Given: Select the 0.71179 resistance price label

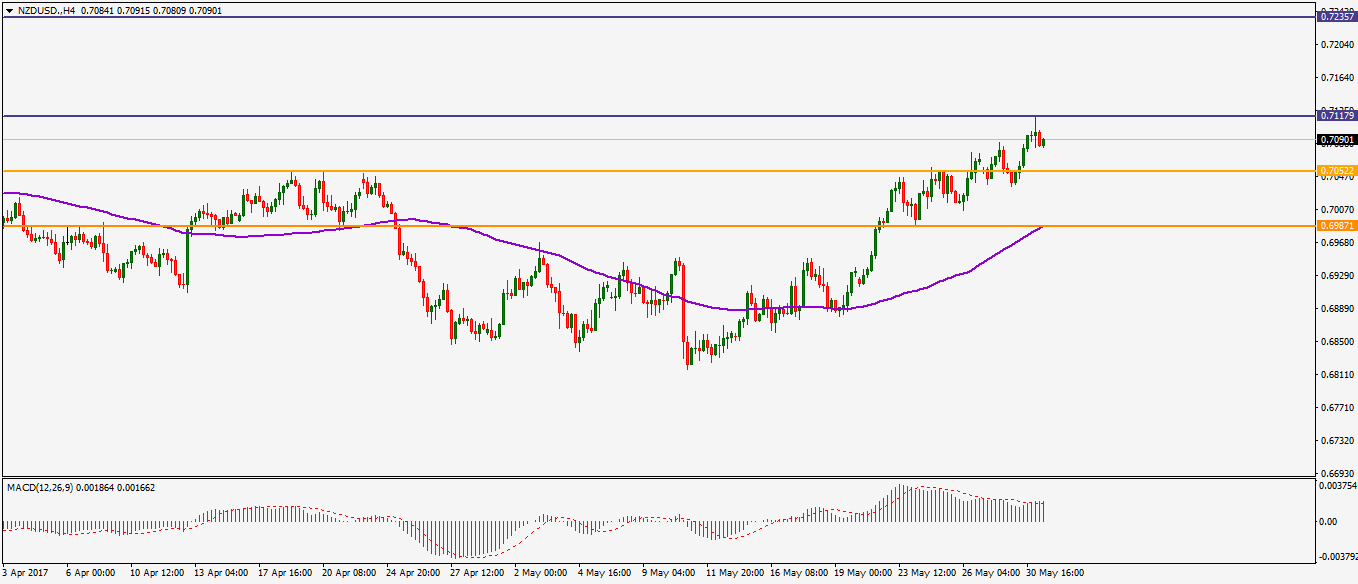Looking at the screenshot, I should [x=1337, y=116].
